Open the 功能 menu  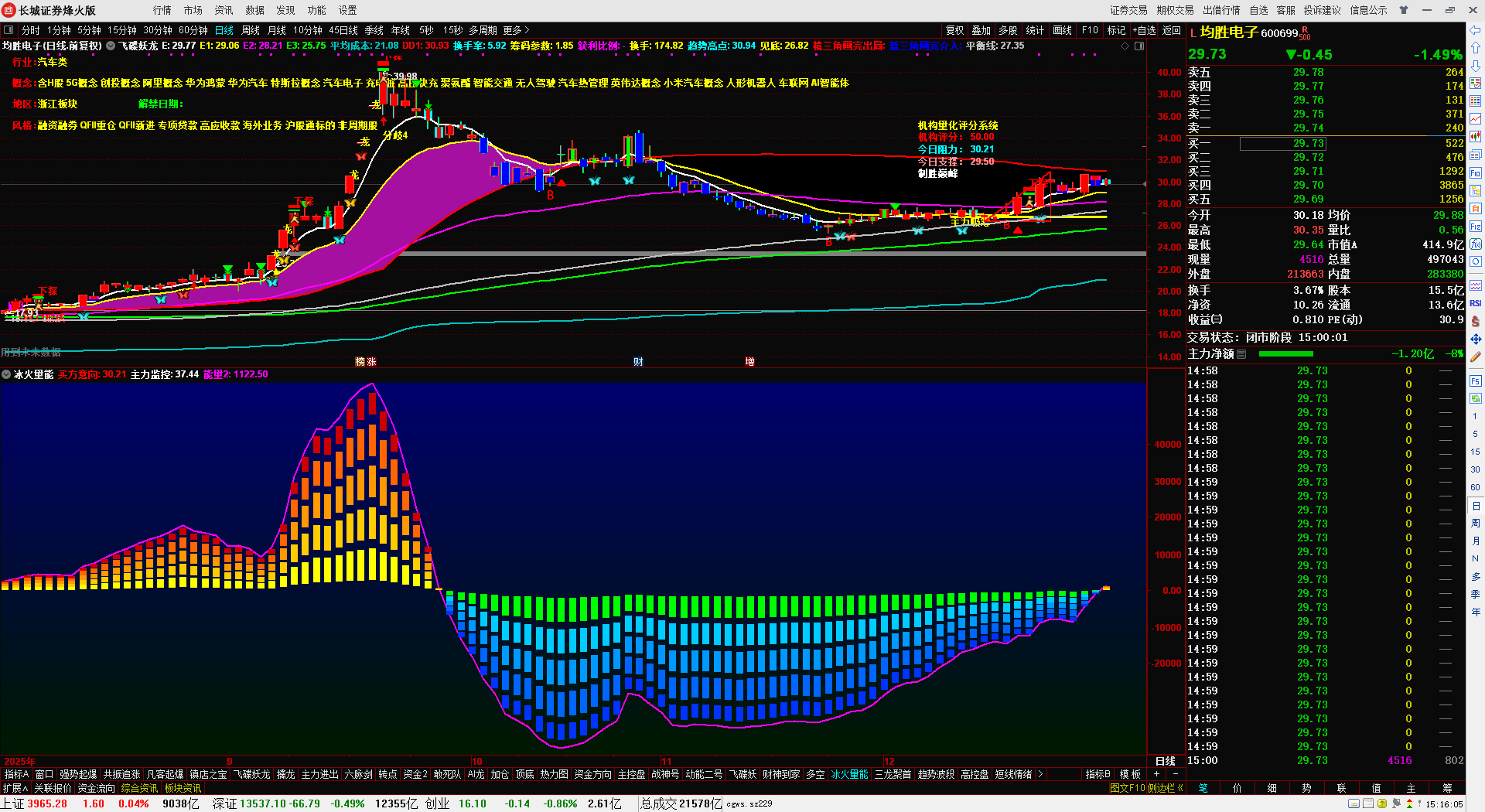[x=317, y=10]
